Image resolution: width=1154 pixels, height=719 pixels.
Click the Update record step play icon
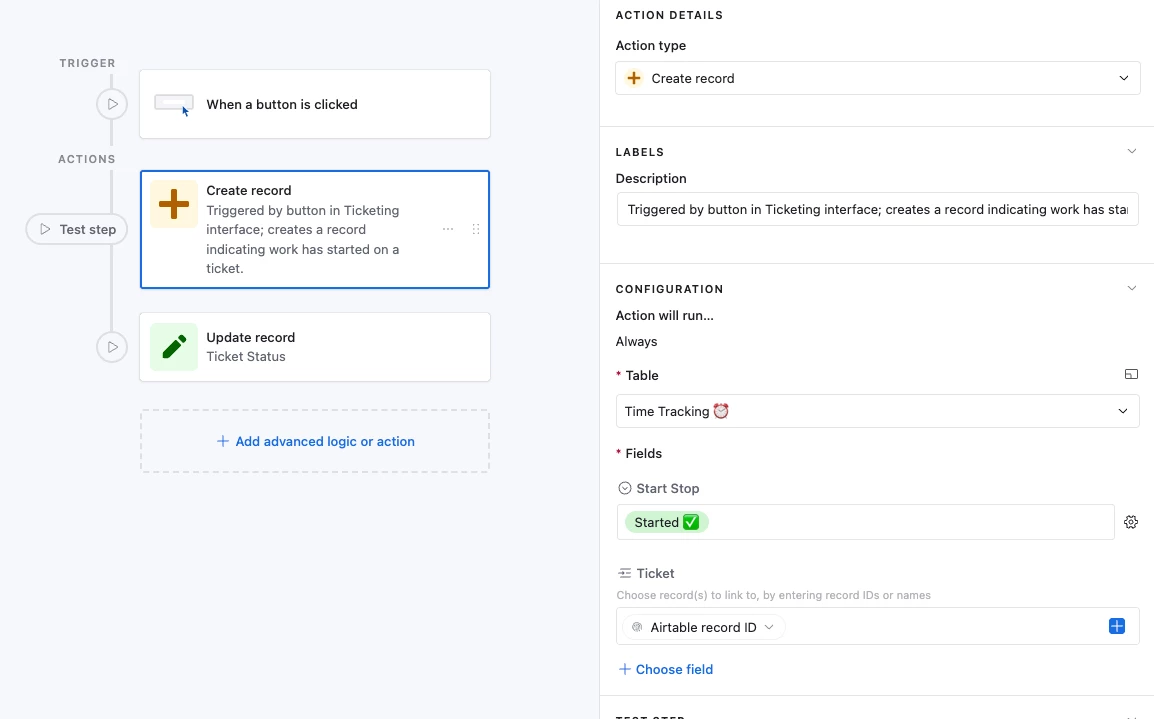(x=112, y=347)
